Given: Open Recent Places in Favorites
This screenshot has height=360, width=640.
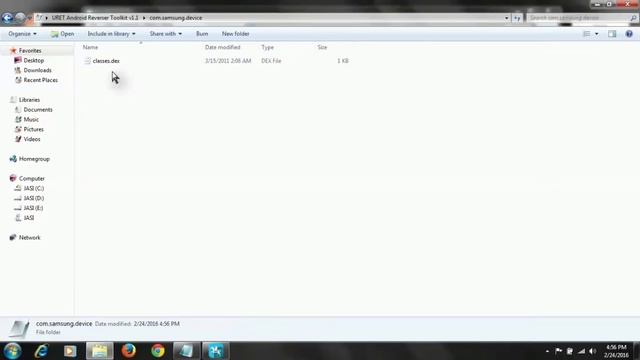Looking at the screenshot, I should (x=40, y=80).
